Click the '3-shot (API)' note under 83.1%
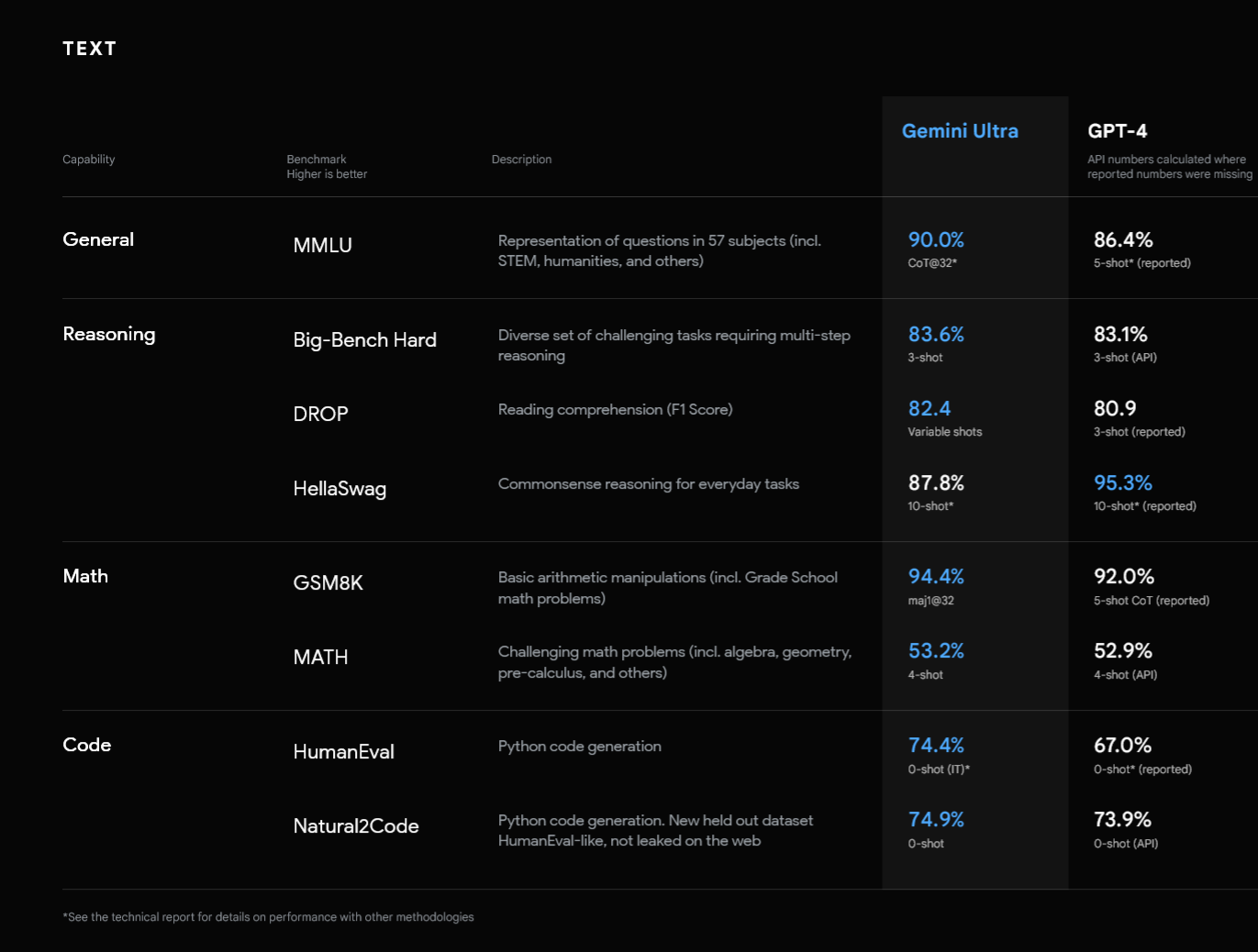 [x=1125, y=358]
